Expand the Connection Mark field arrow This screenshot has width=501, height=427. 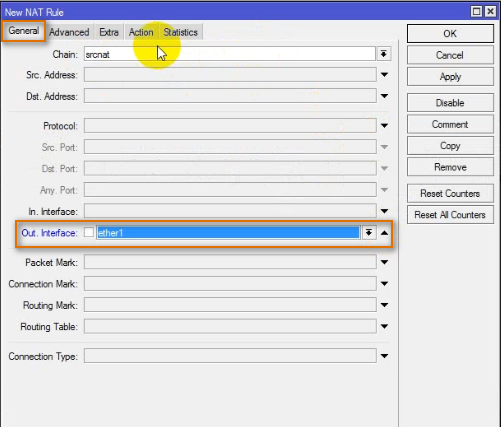(384, 284)
